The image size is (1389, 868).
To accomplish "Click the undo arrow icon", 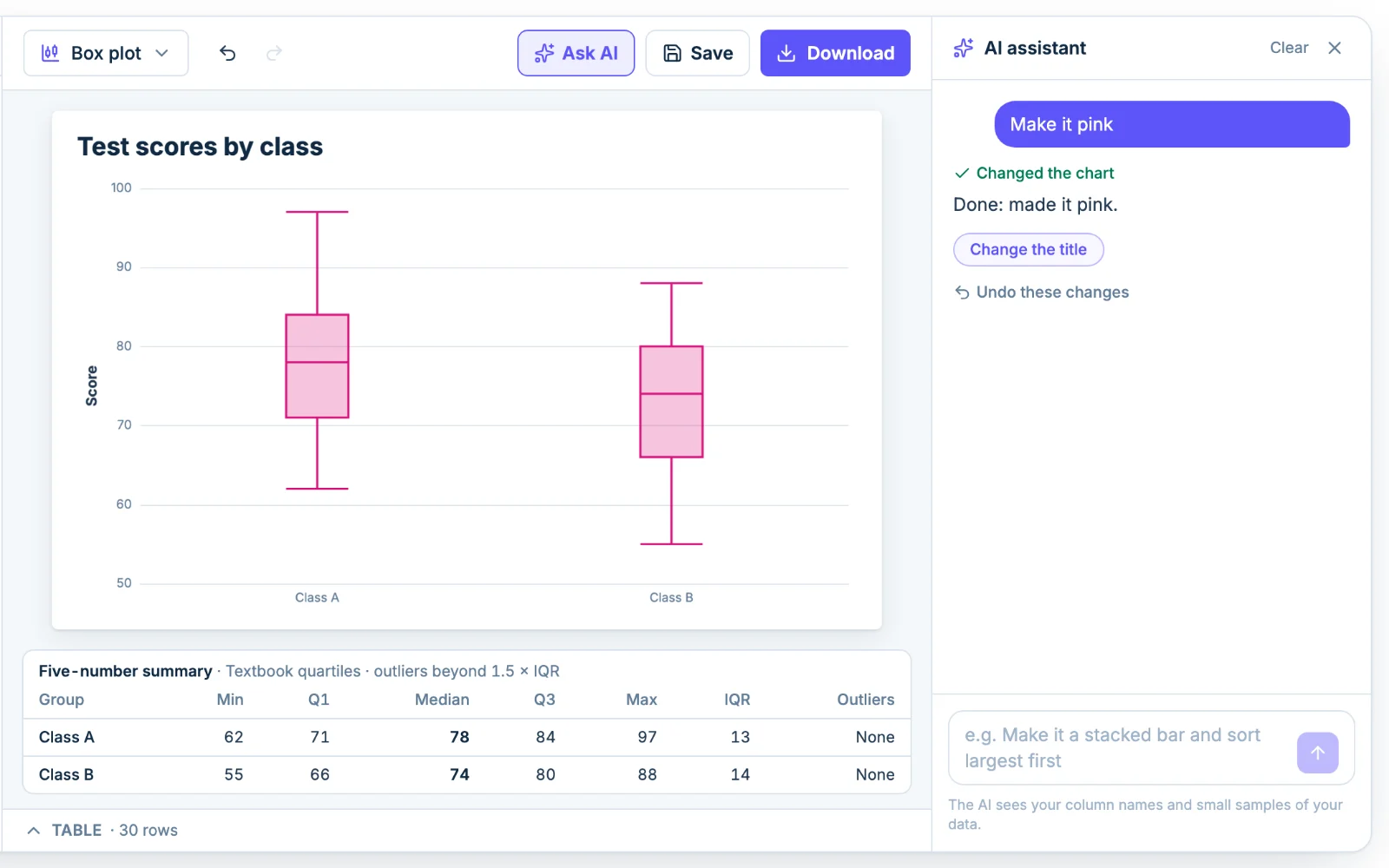I will point(227,54).
